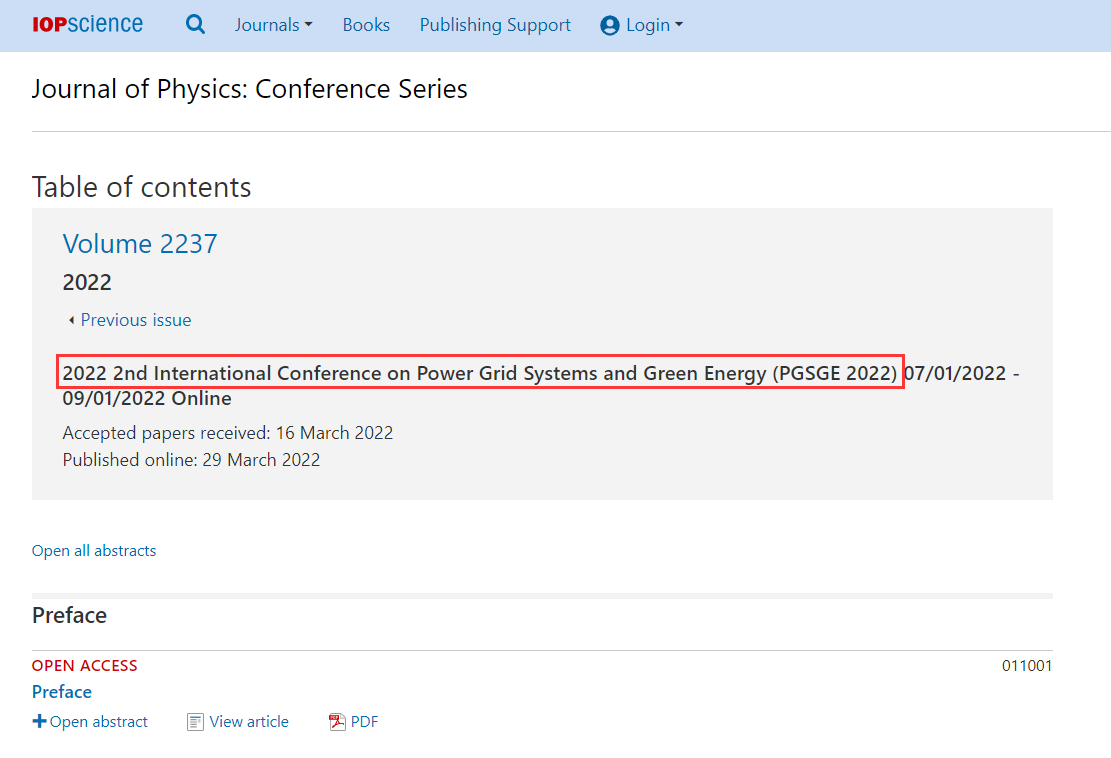This screenshot has height=758, width=1111.
Task: Click the Previous issue arrow icon
Action: [x=71, y=320]
